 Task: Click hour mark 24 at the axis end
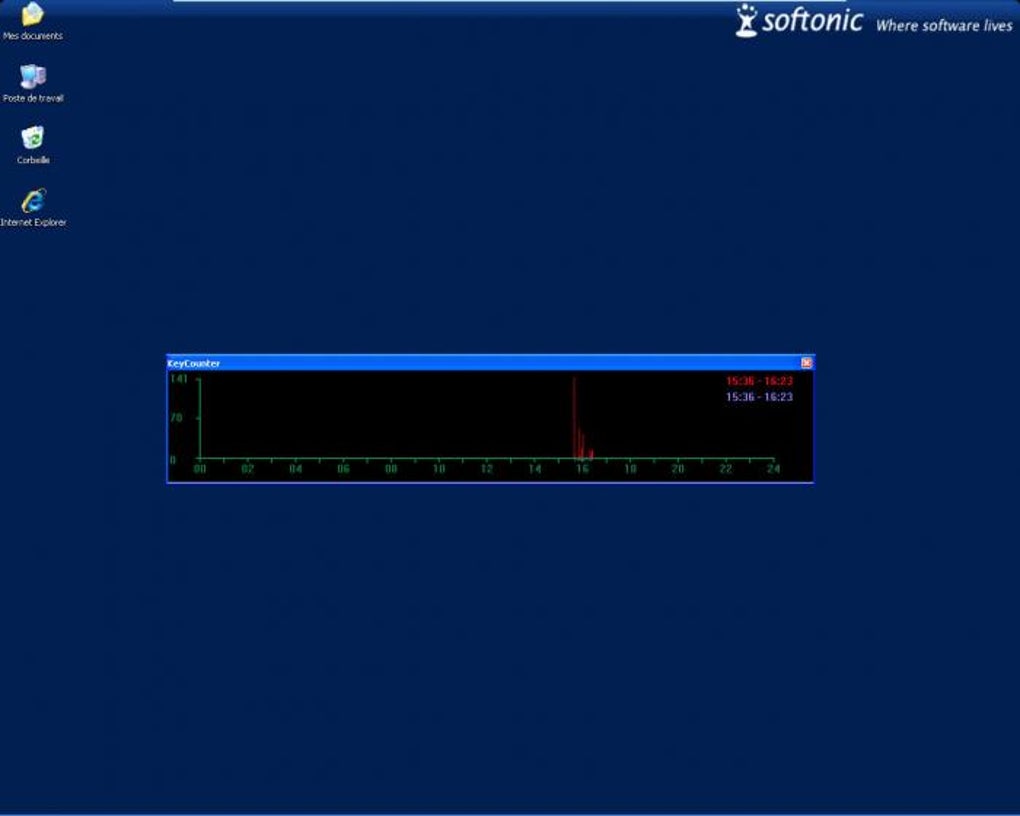click(x=773, y=469)
